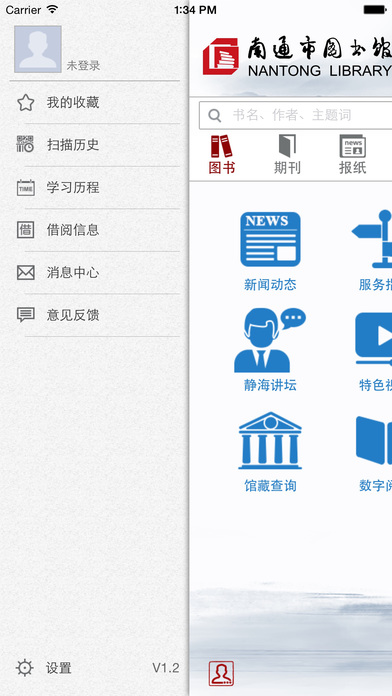Open the signpost service guide icon
The height and width of the screenshot is (696, 392).
[372, 239]
